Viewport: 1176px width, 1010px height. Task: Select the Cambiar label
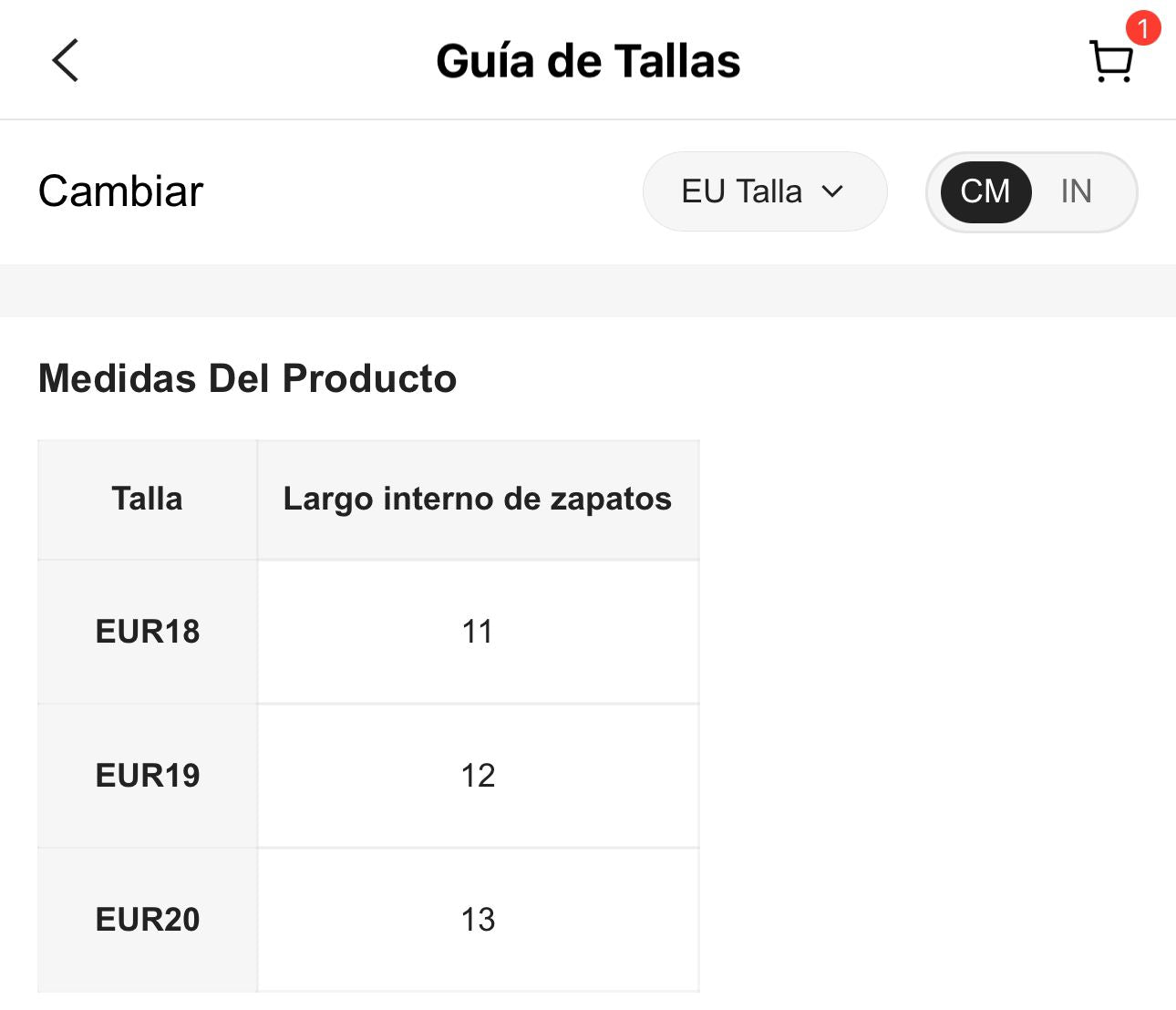tap(121, 191)
